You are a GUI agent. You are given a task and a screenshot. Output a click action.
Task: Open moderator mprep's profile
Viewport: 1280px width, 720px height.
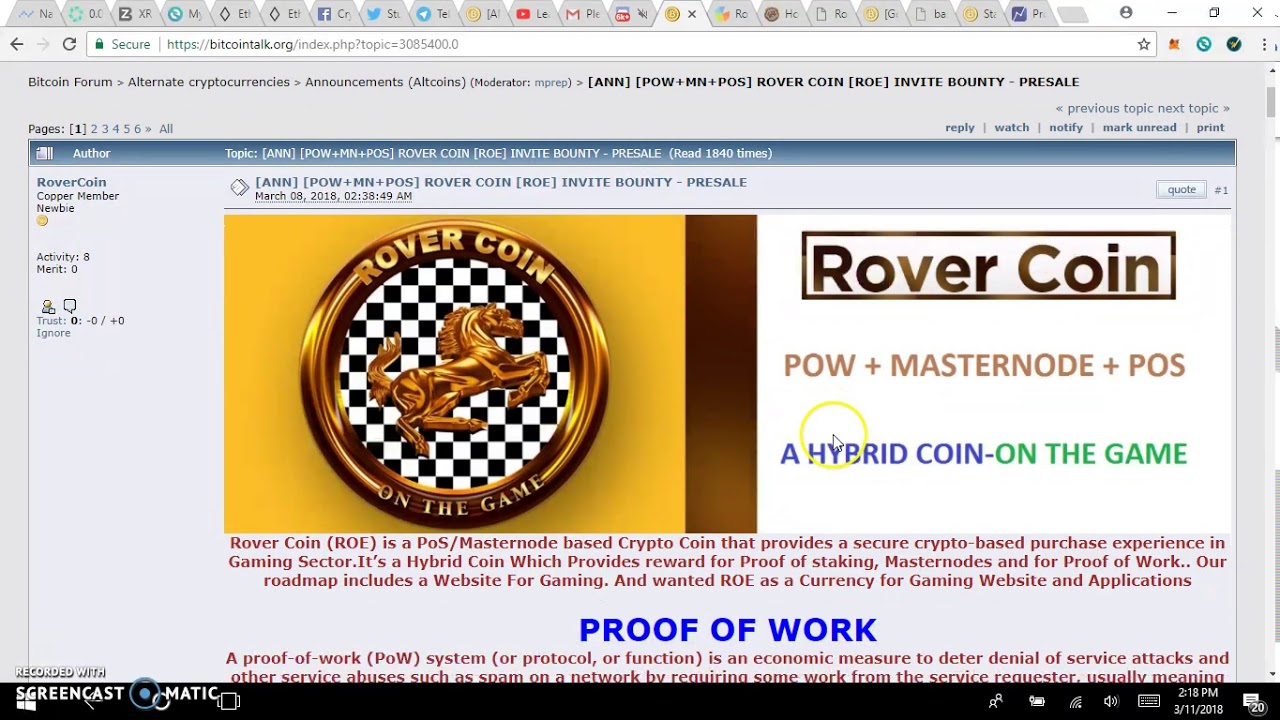[x=549, y=83]
